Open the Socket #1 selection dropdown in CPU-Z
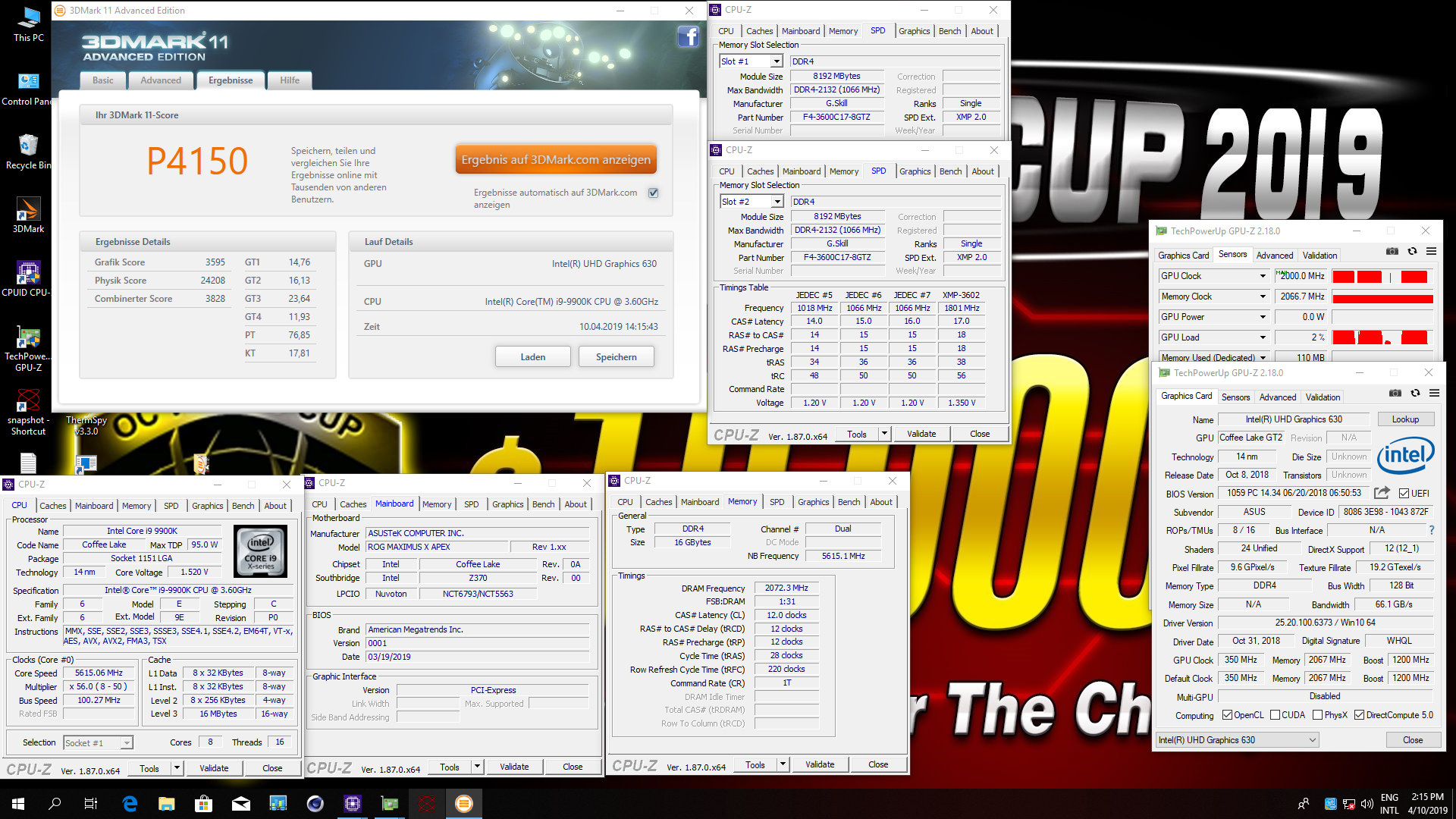 pyautogui.click(x=98, y=743)
